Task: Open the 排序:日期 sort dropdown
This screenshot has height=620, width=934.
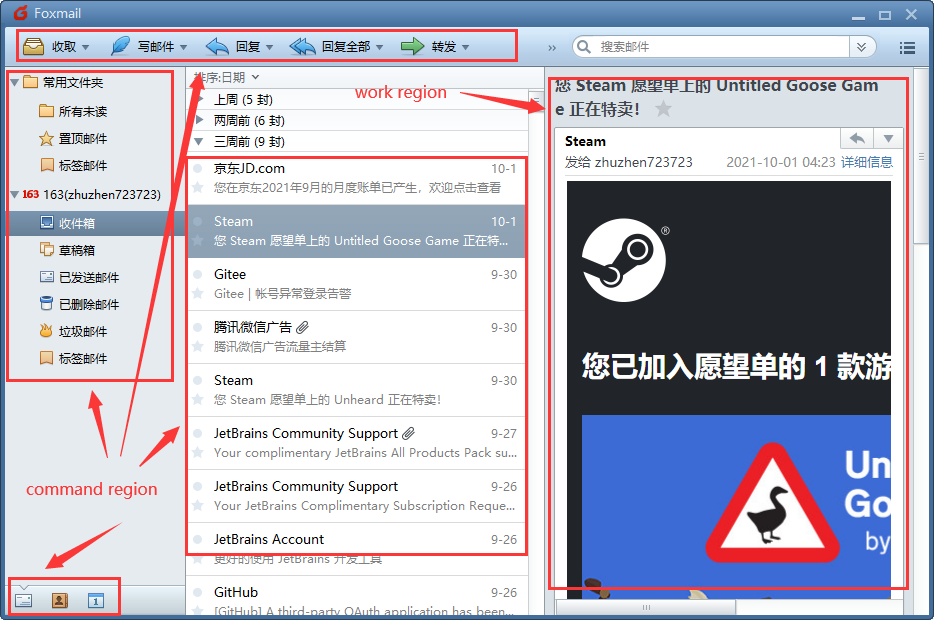Action: (226, 77)
